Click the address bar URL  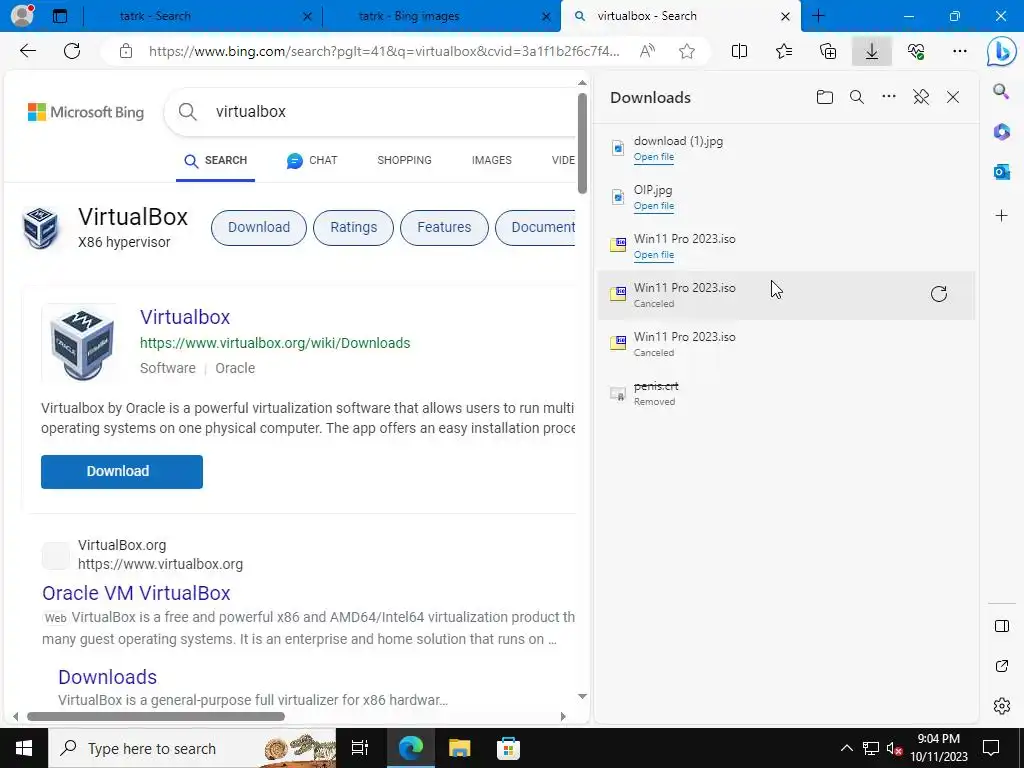coord(384,51)
